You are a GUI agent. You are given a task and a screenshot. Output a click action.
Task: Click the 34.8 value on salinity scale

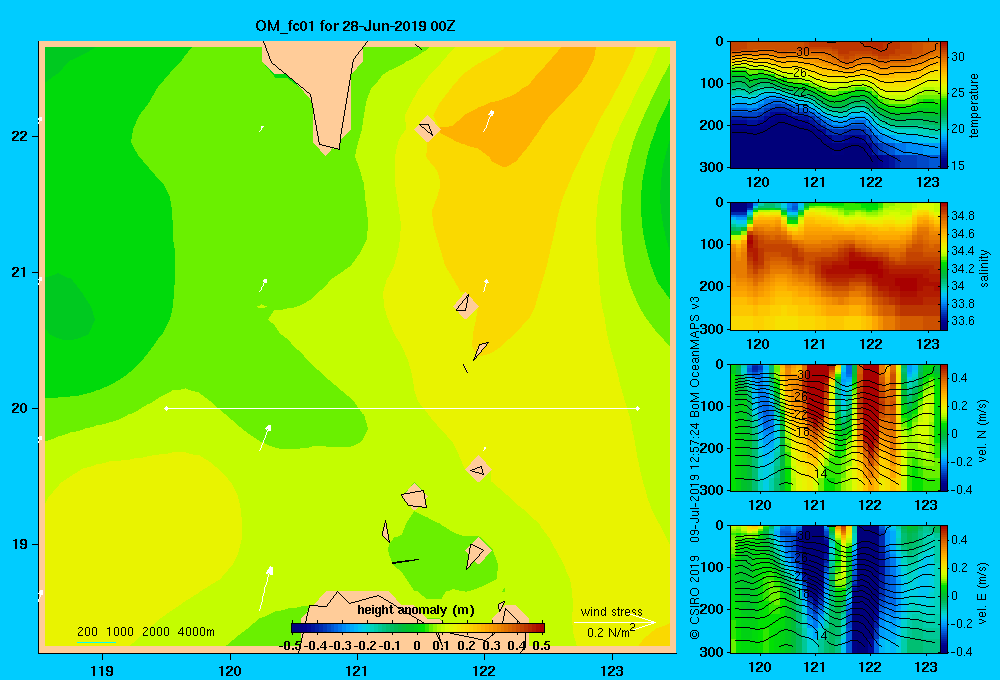tap(963, 216)
